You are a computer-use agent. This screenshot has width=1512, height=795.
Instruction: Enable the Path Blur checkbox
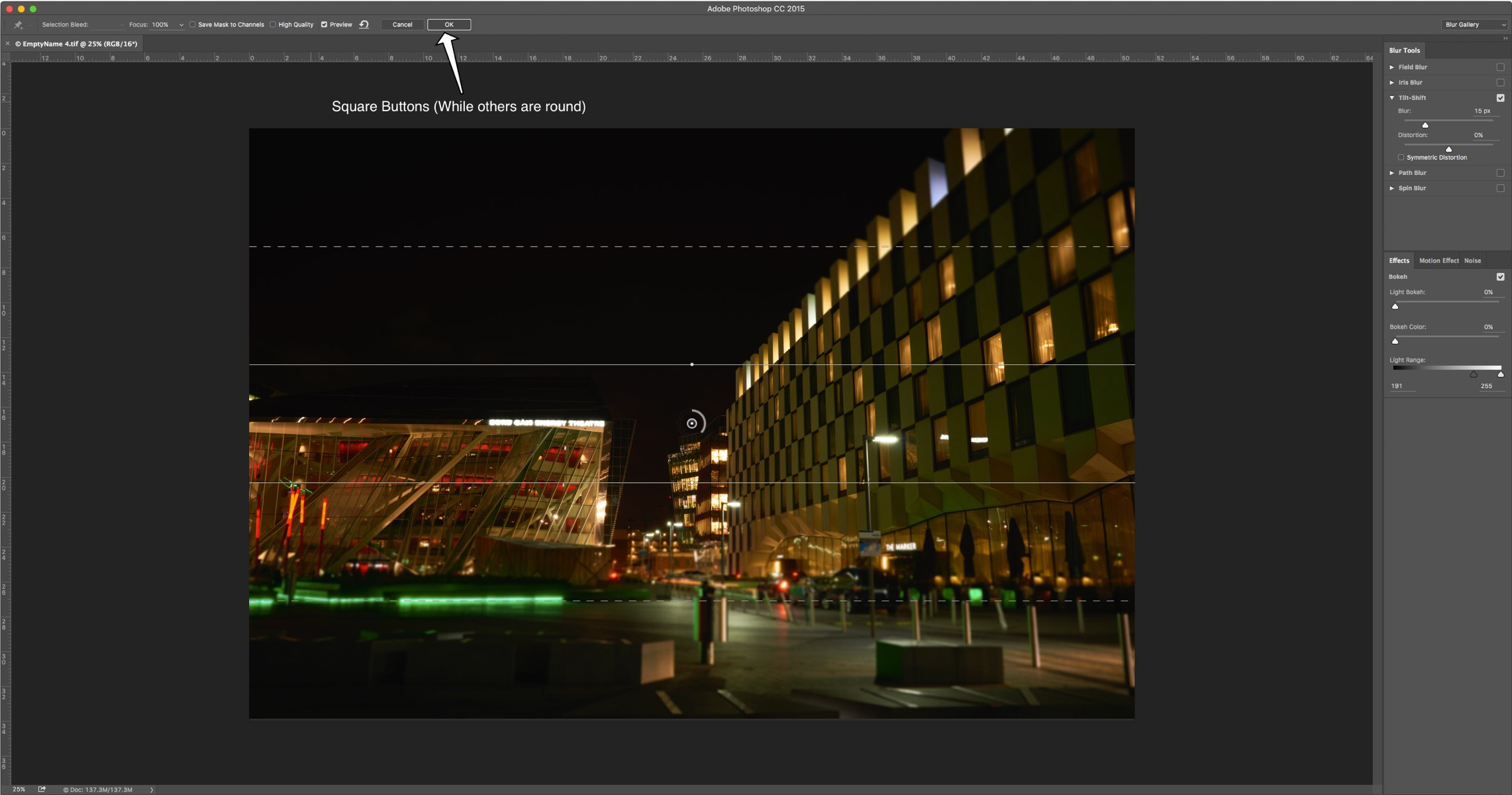(1500, 173)
